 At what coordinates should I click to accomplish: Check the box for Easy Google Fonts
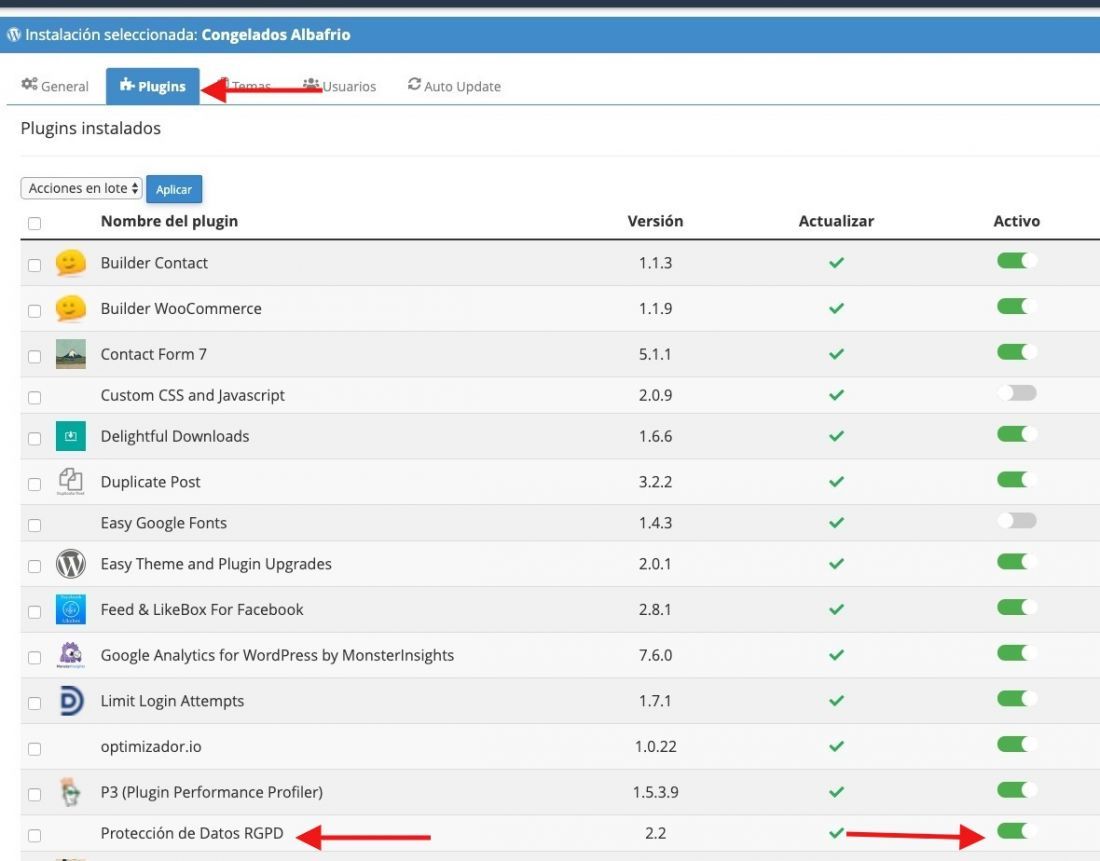tap(34, 525)
